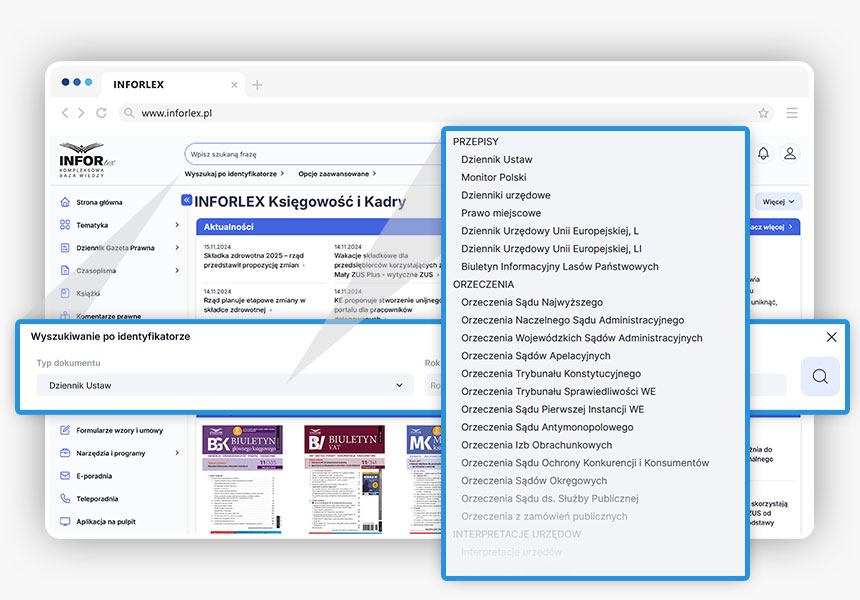Open the Więcej dropdown
This screenshot has height=600, width=860.
[x=780, y=202]
